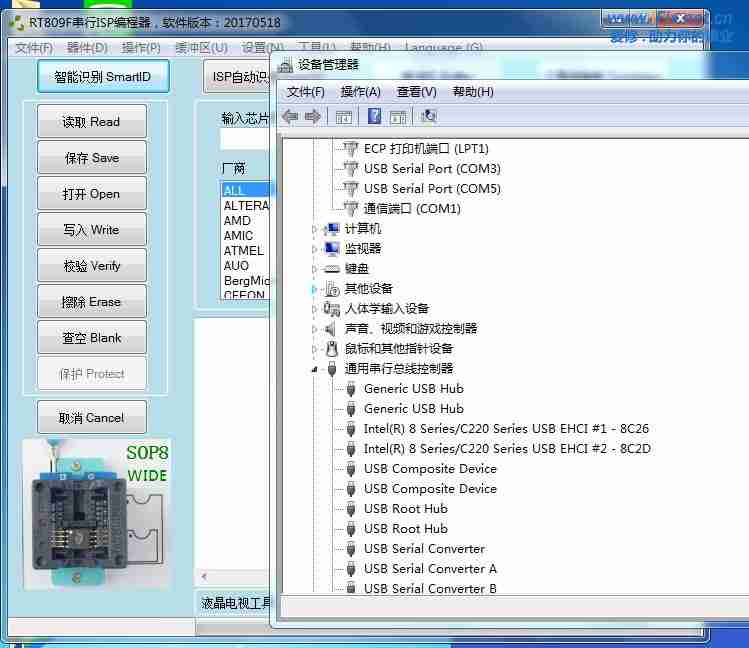Expand 鼠标和其他指针设备 node

click(x=314, y=349)
